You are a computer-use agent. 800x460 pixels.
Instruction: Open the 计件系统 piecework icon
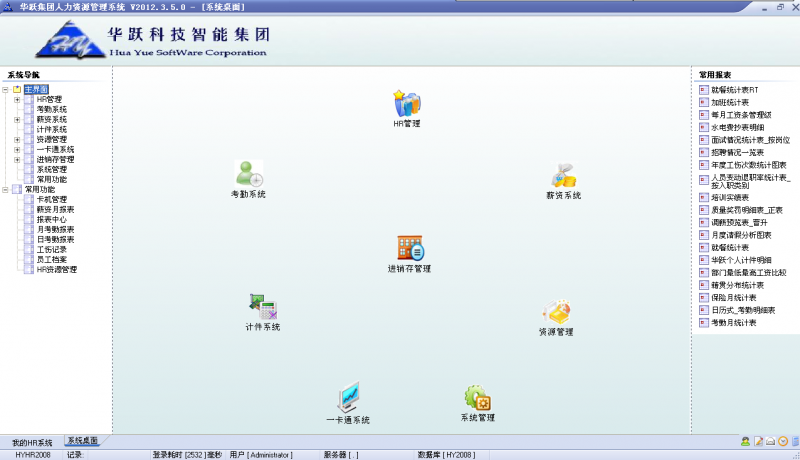[262, 307]
